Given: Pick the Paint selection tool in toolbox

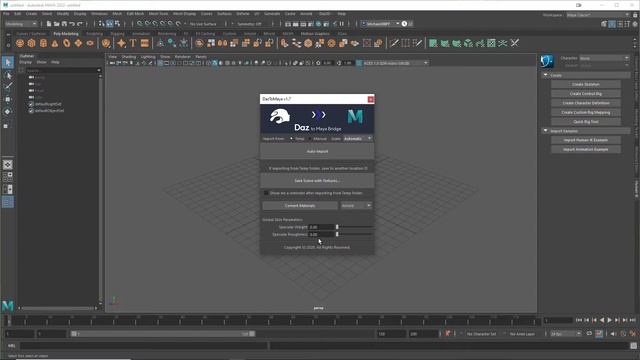Looking at the screenshot, I should 8,87.
